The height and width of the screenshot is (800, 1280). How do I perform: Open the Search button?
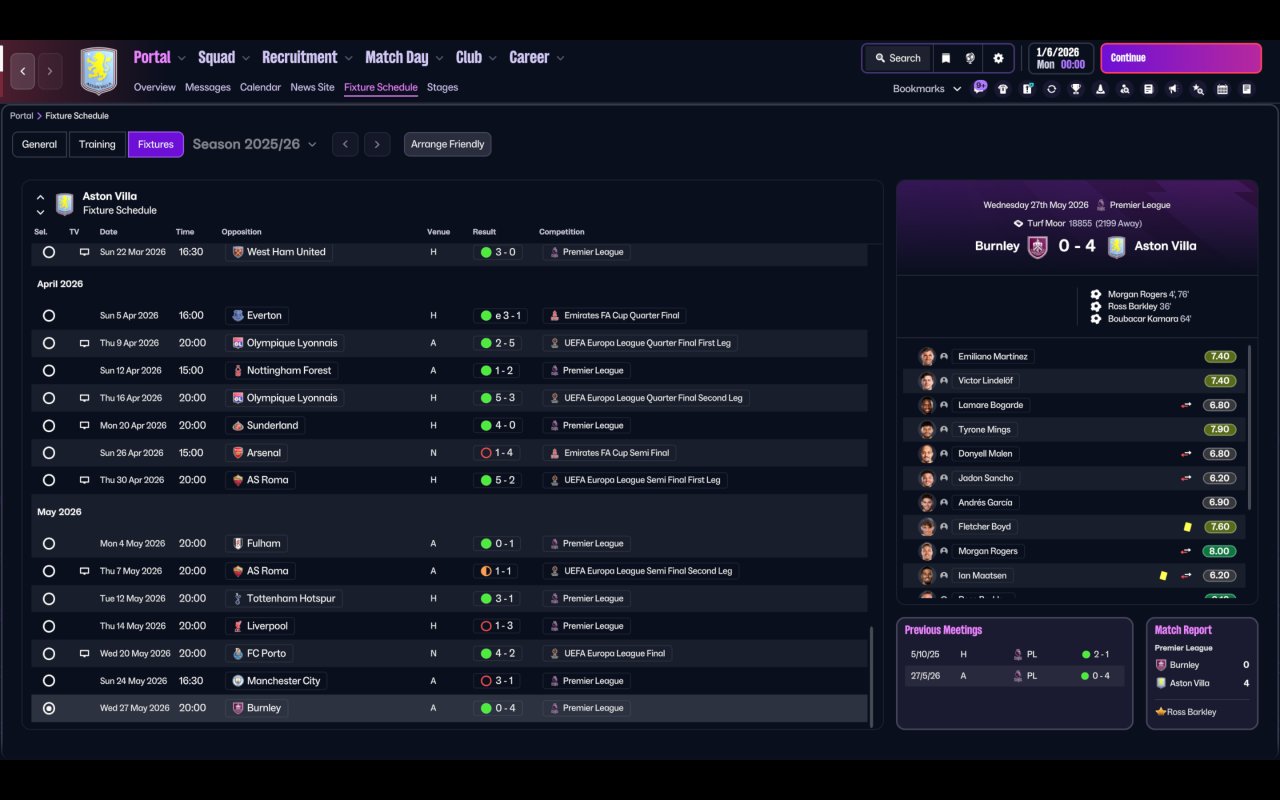[x=897, y=58]
